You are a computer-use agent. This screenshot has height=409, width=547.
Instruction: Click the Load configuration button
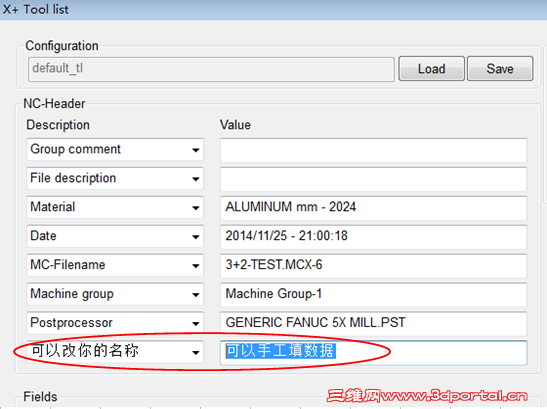pos(432,69)
